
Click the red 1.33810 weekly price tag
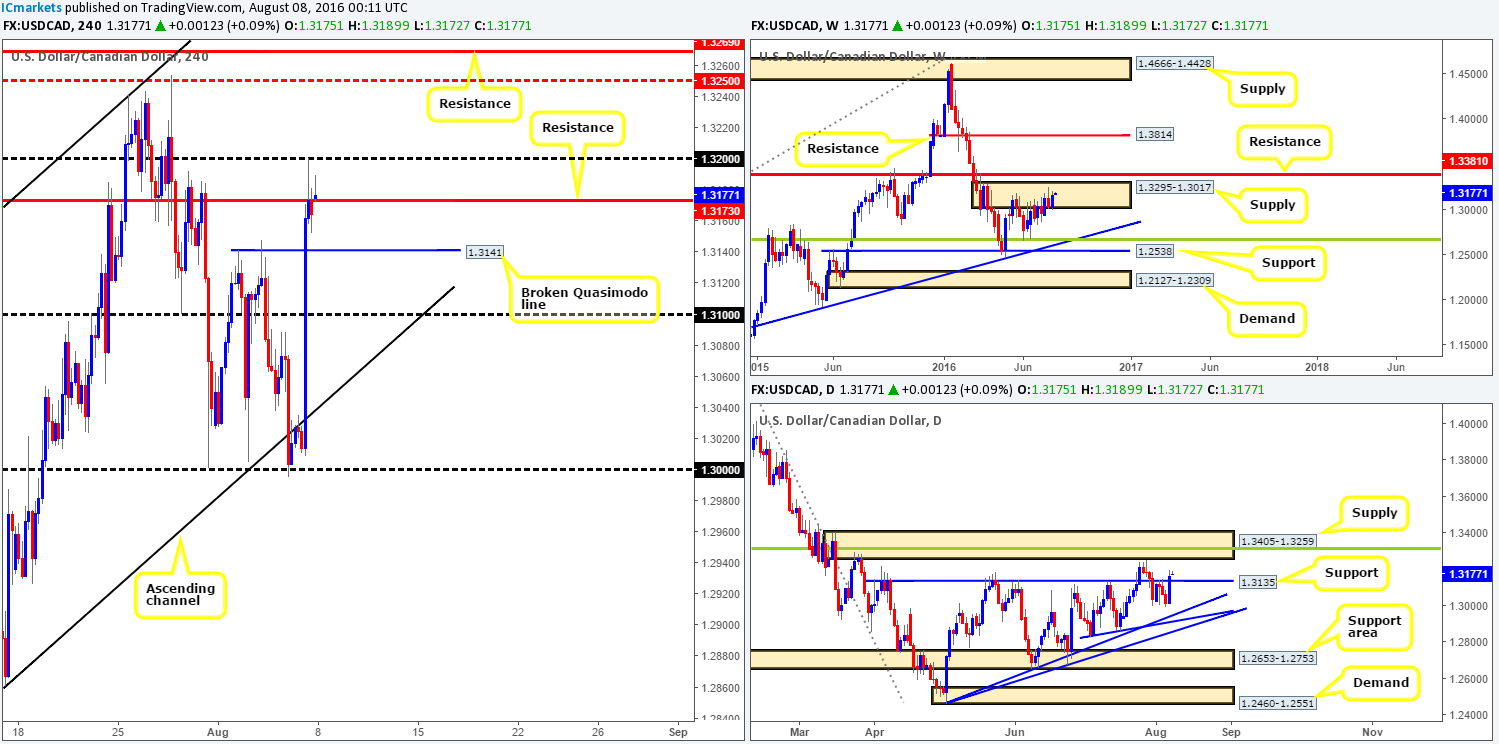(1465, 159)
